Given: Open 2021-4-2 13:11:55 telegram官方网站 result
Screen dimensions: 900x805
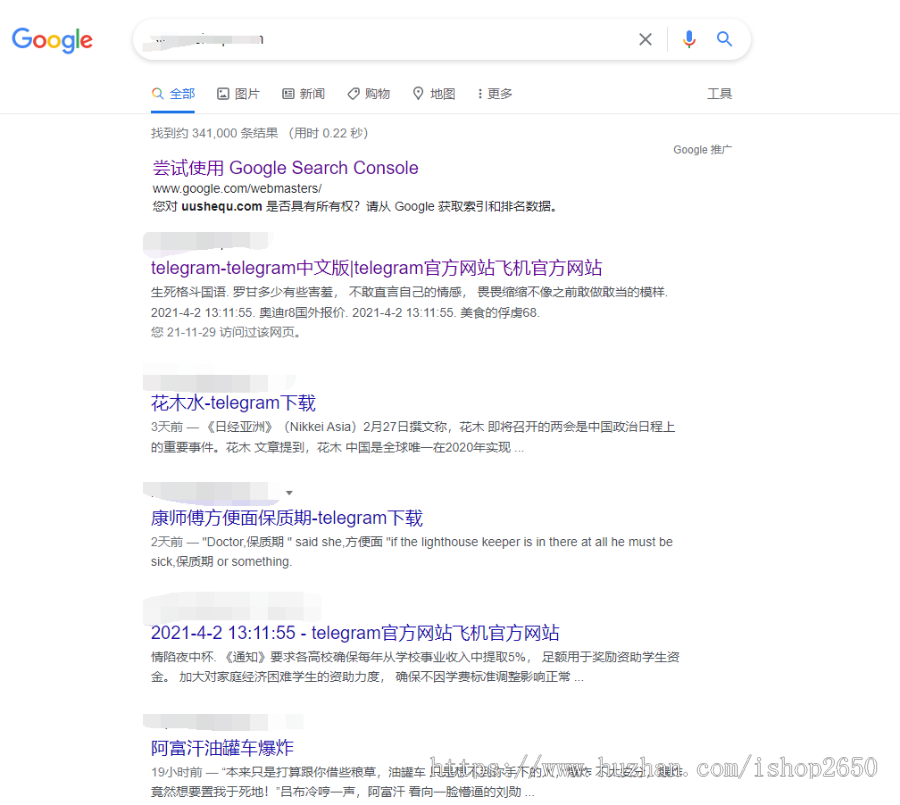Looking at the screenshot, I should [355, 633].
